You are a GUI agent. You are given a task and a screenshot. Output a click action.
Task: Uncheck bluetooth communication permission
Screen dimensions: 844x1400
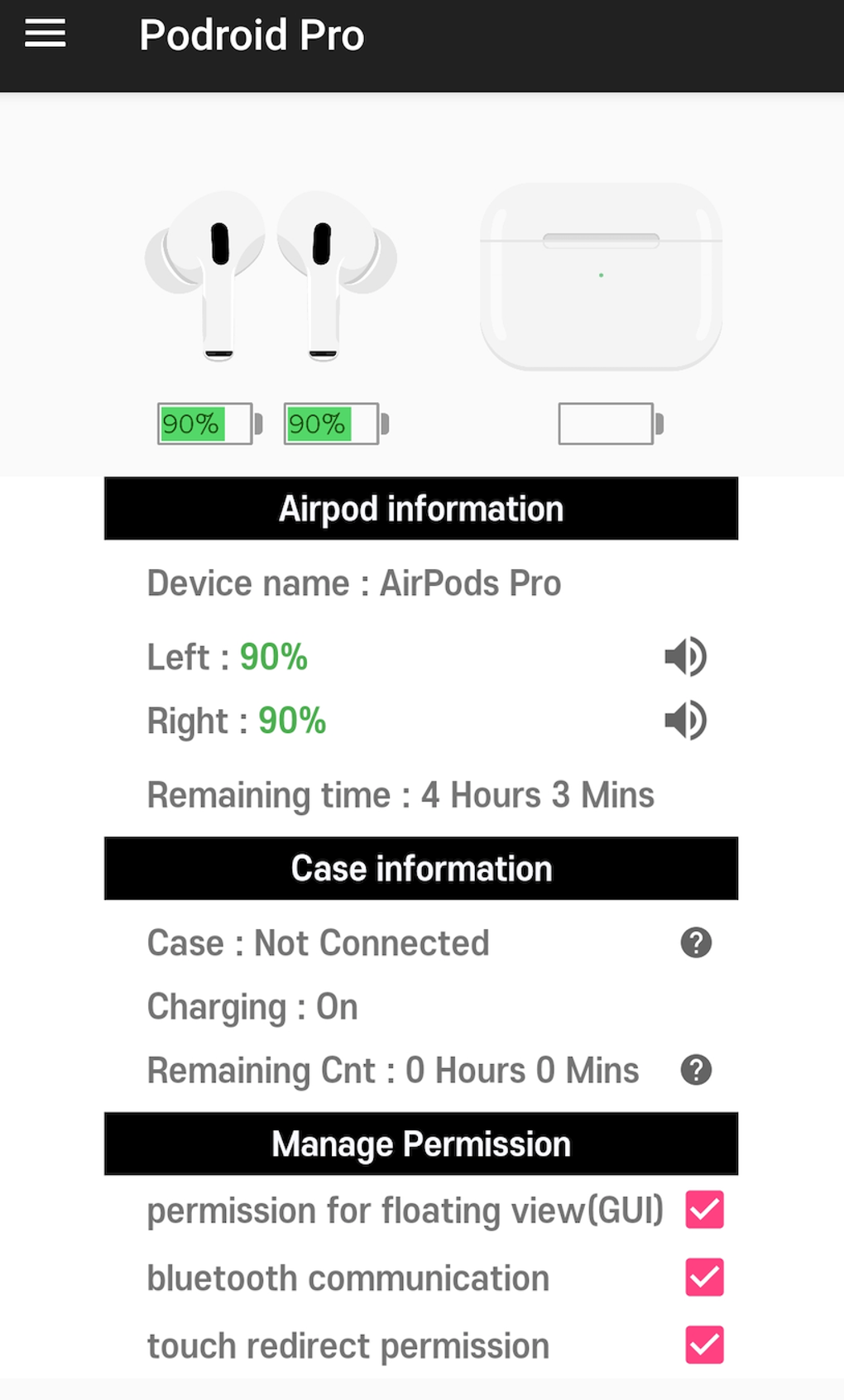tap(704, 1277)
